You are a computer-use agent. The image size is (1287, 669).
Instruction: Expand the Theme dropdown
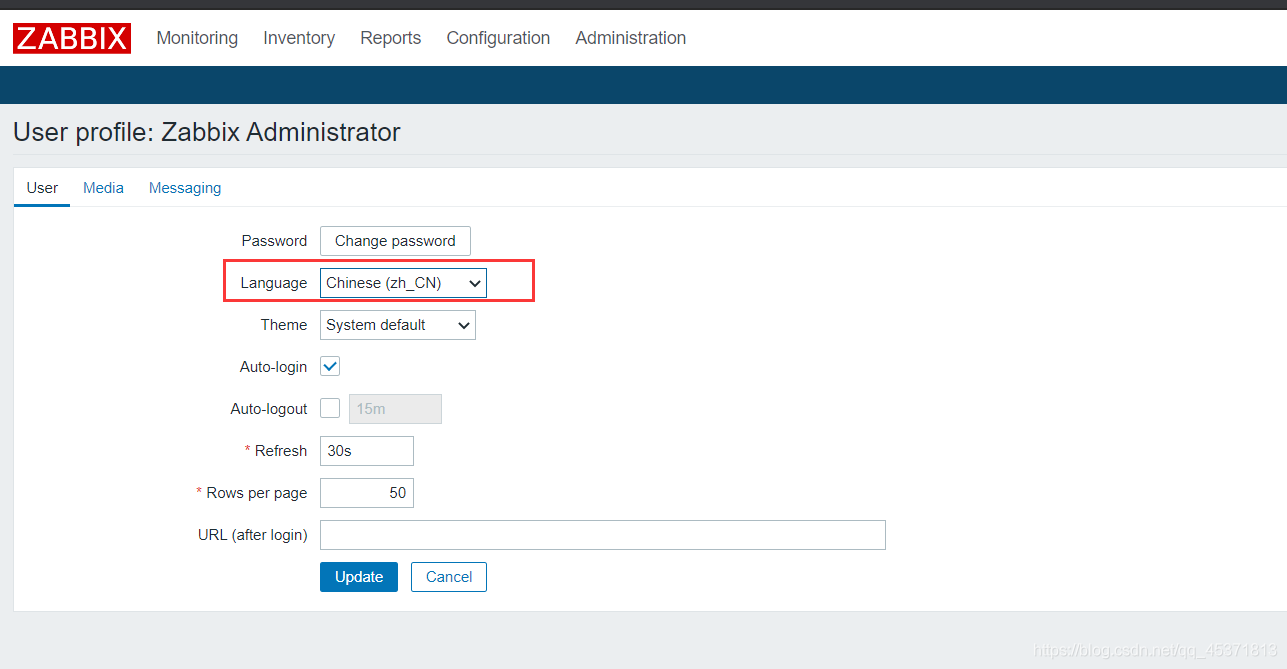pyautogui.click(x=398, y=325)
